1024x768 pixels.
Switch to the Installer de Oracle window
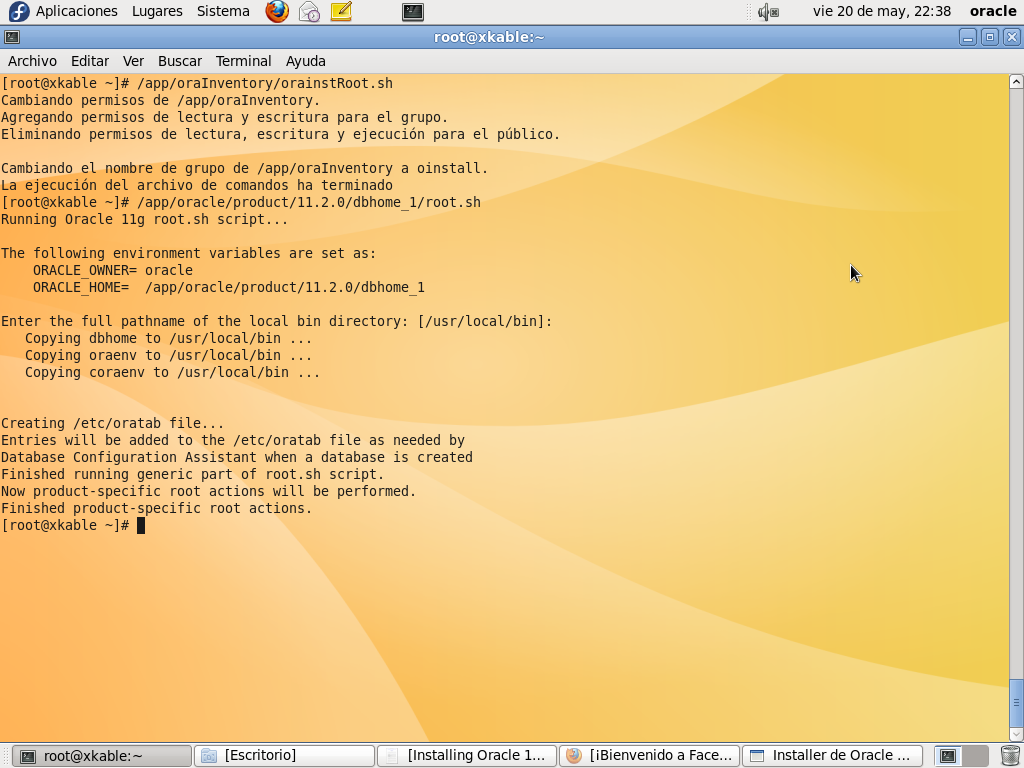pos(833,756)
